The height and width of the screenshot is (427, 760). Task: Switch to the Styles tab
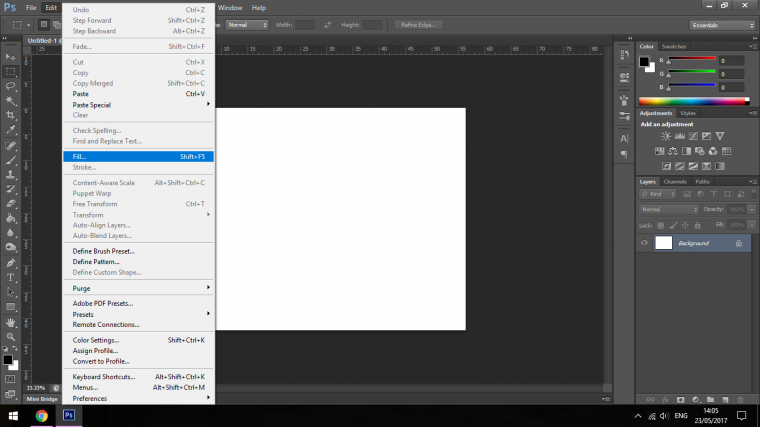point(688,113)
